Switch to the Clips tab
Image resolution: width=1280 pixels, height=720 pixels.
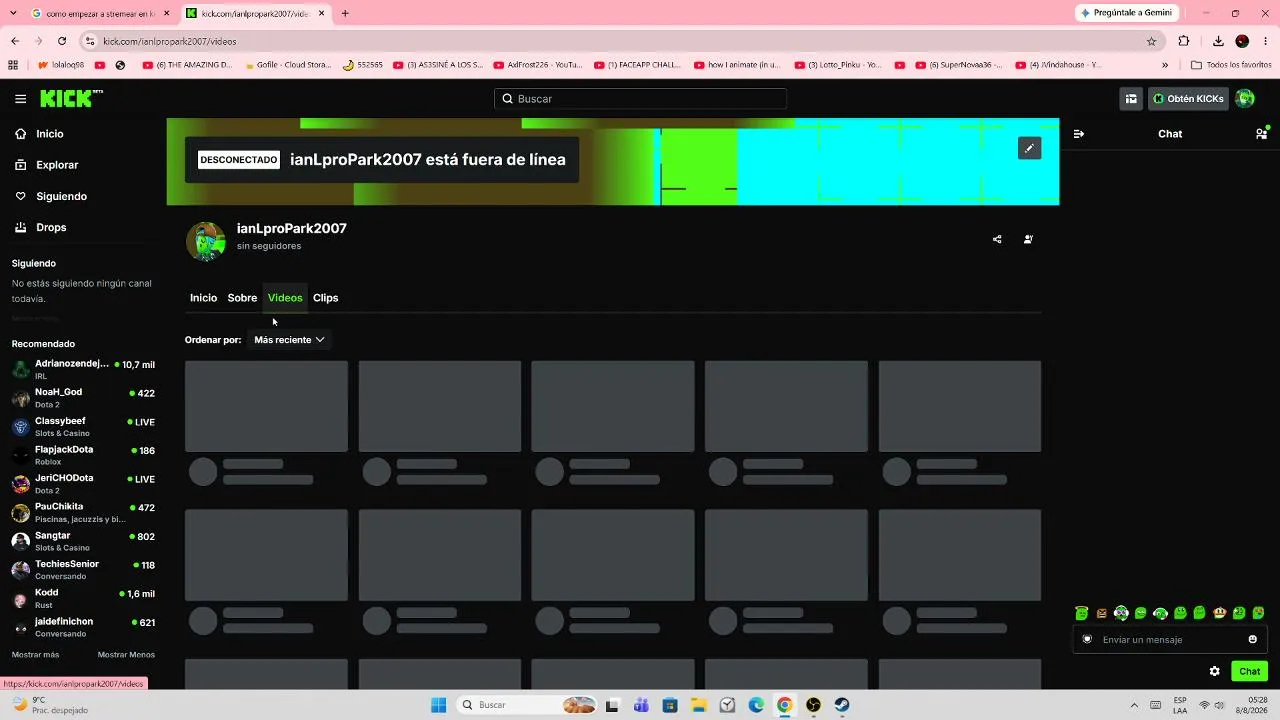[326, 298]
